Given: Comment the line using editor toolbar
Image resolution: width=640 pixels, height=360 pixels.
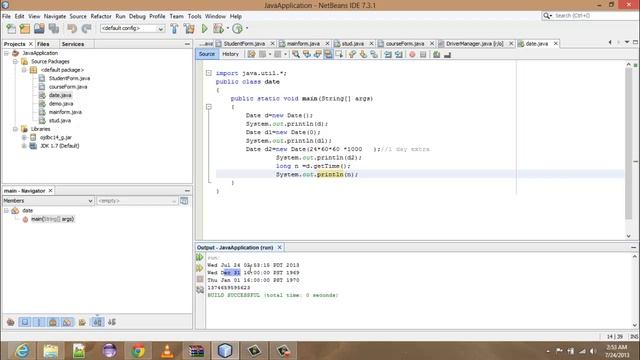Looking at the screenshot, I should tap(436, 54).
